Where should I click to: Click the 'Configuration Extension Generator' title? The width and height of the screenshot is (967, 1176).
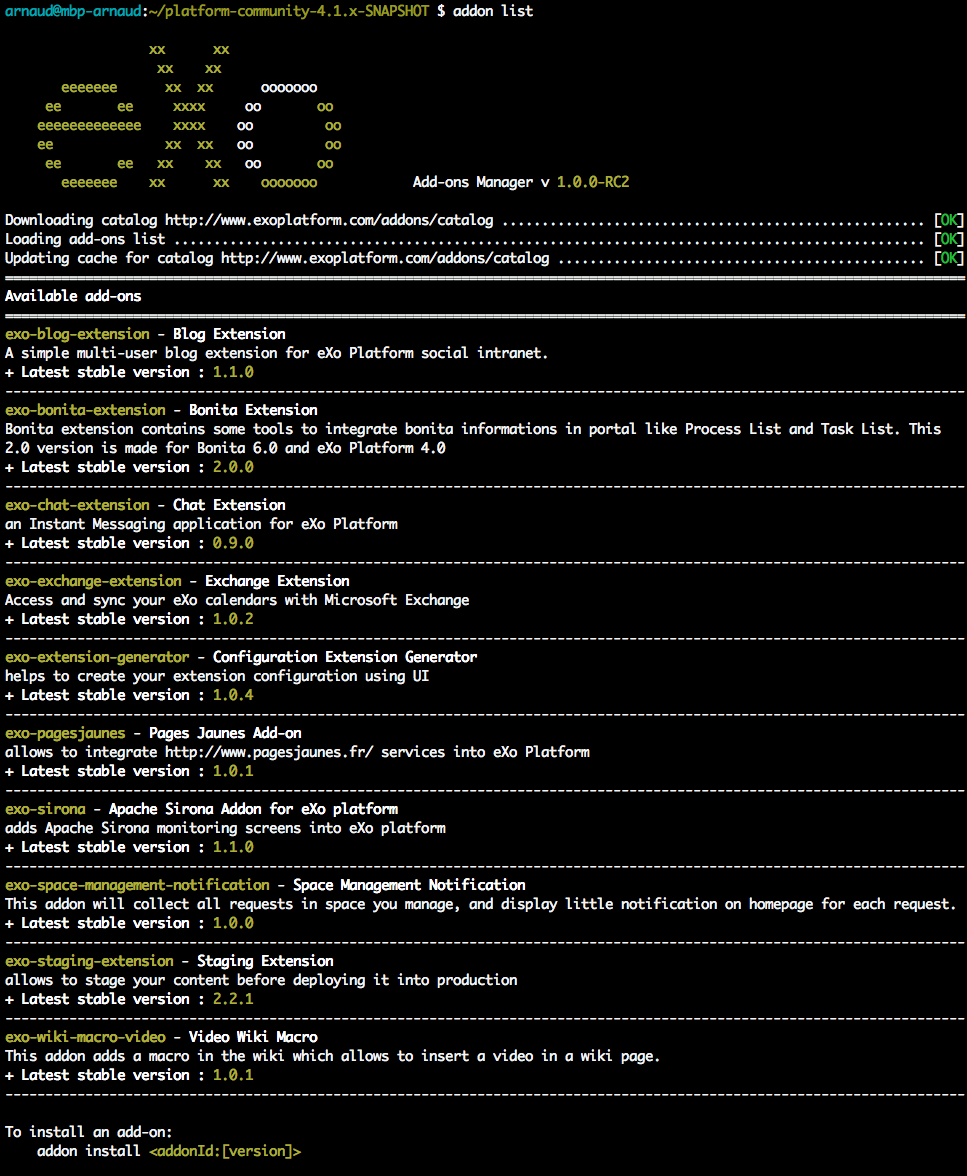coord(345,657)
